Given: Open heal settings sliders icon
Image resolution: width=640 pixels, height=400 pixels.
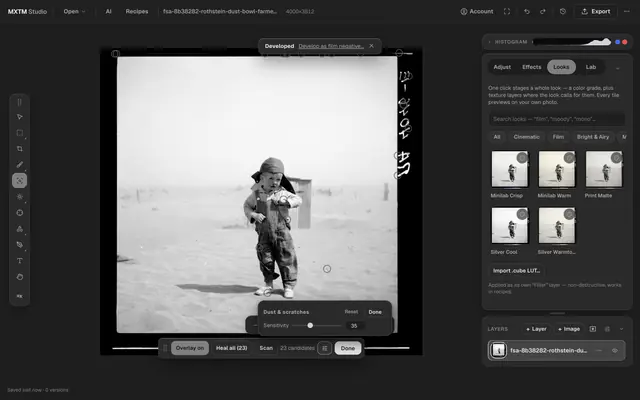Looking at the screenshot, I should click(324, 348).
